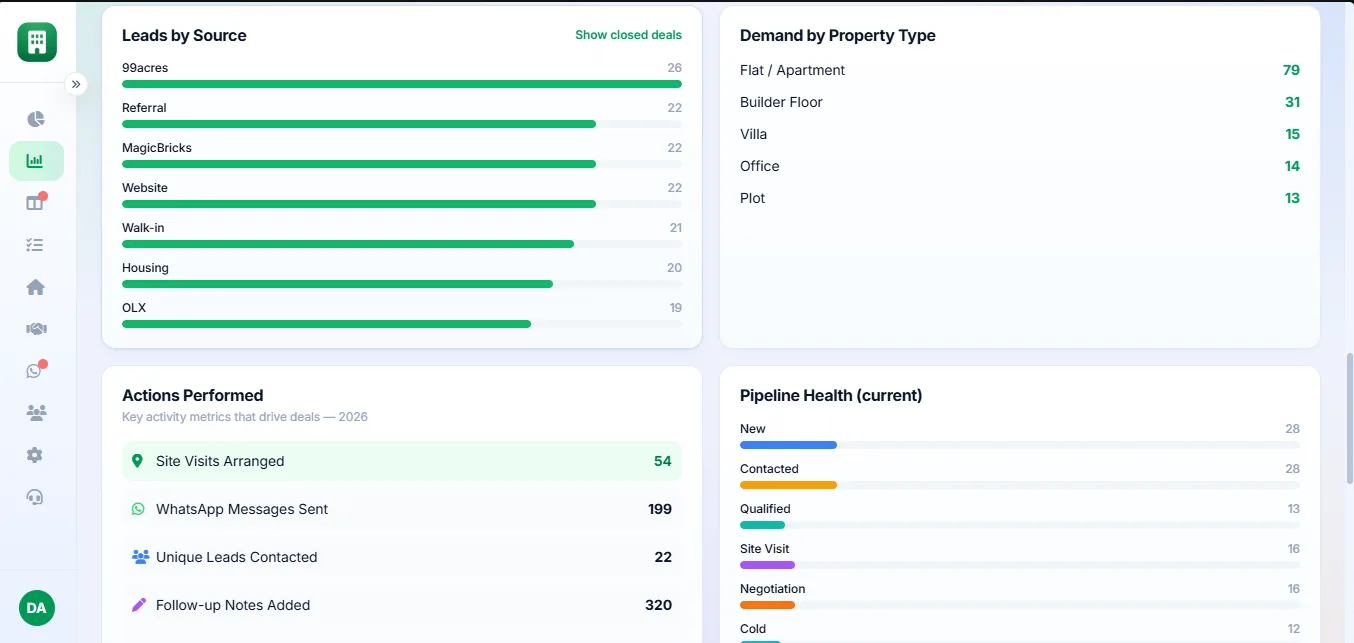Click the Builder Floor row
Viewport: 1354px width, 643px height.
point(1020,102)
